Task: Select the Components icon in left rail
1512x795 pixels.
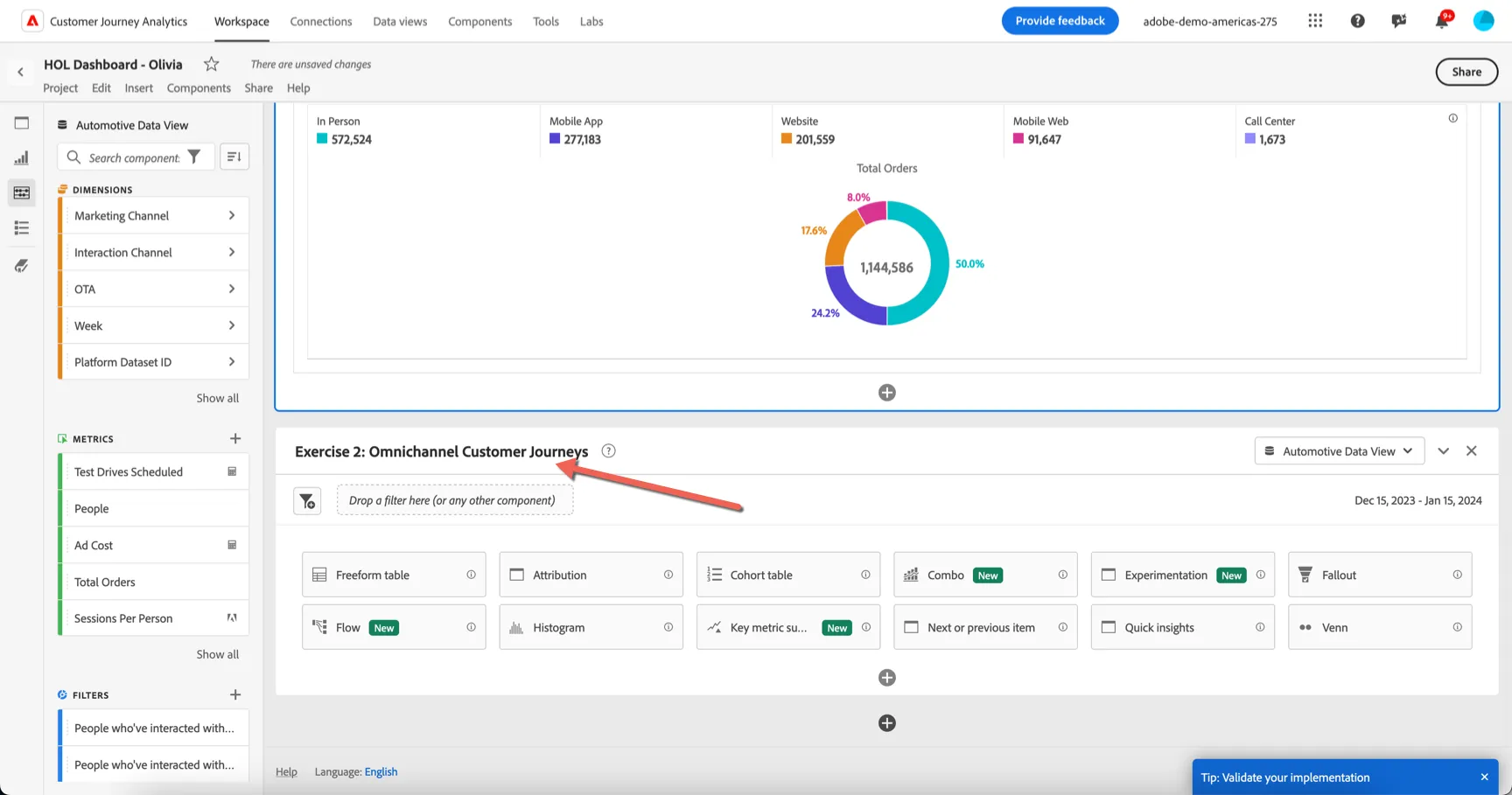Action: pos(22,193)
